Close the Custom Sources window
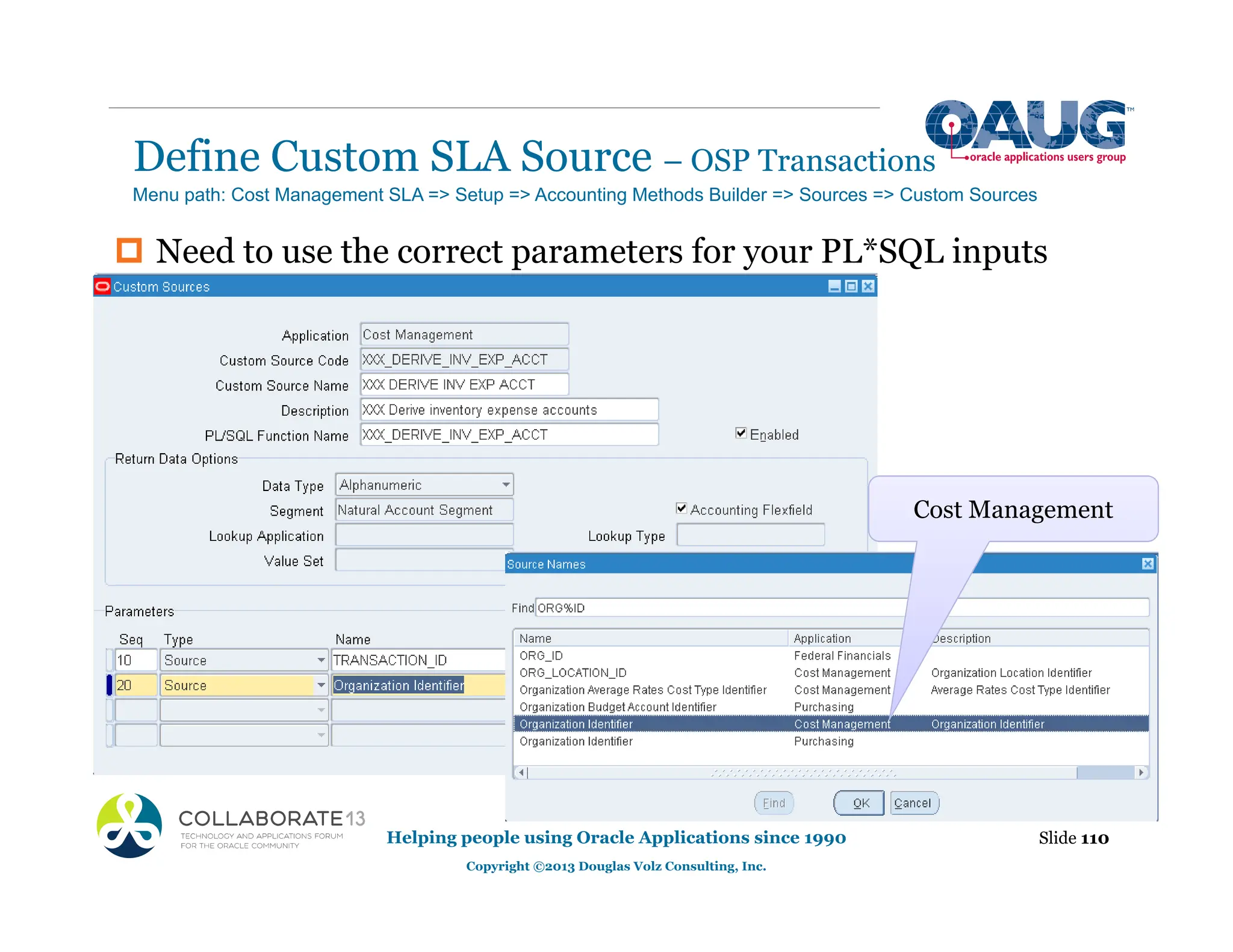 click(868, 286)
